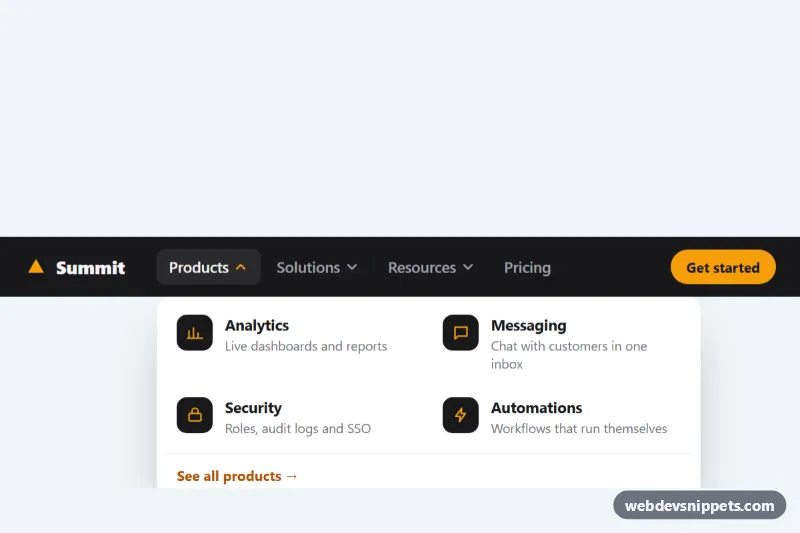Click the Analytics bar chart icon
This screenshot has width=800, height=533.
(x=194, y=333)
